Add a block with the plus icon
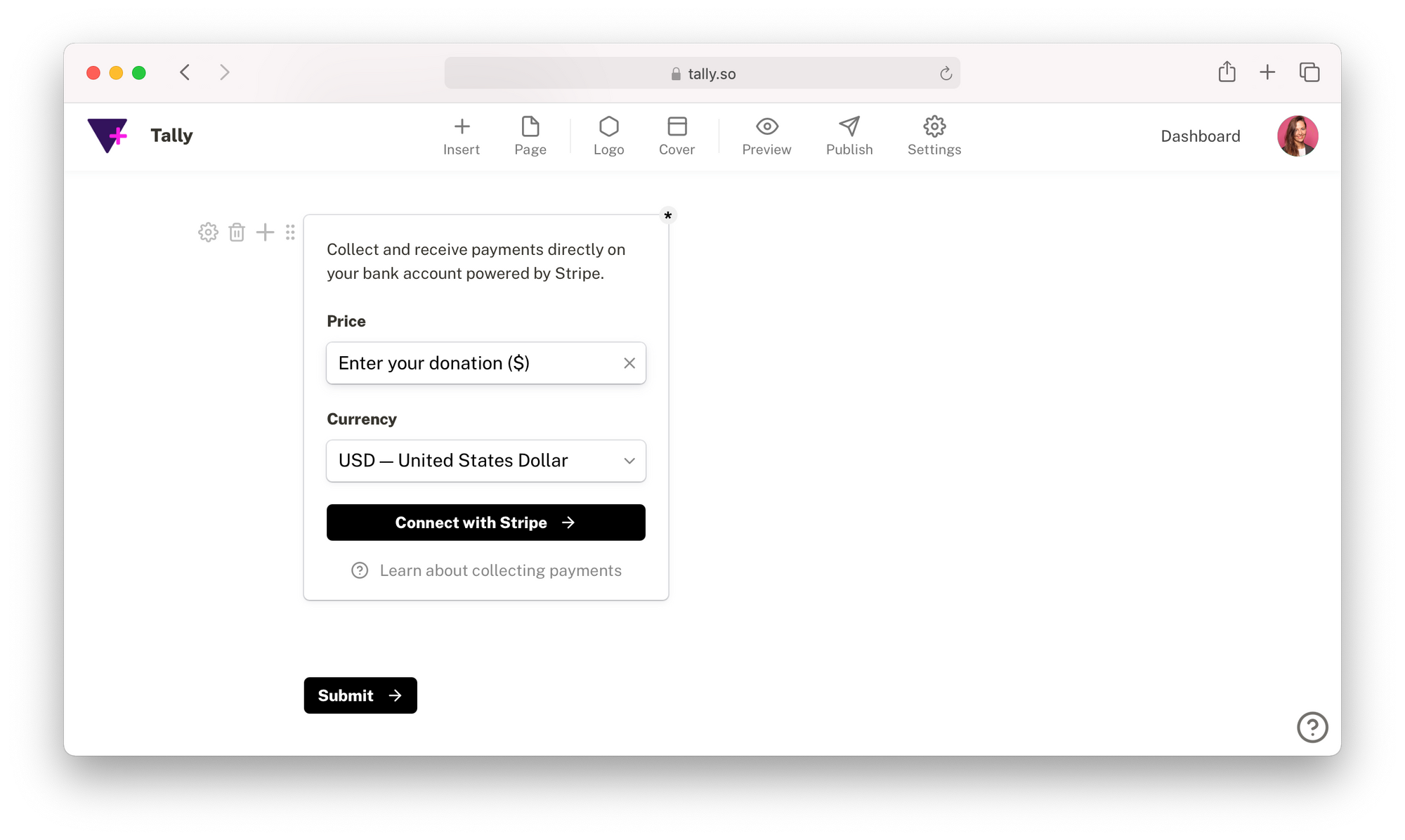The image size is (1405, 840). point(265,232)
